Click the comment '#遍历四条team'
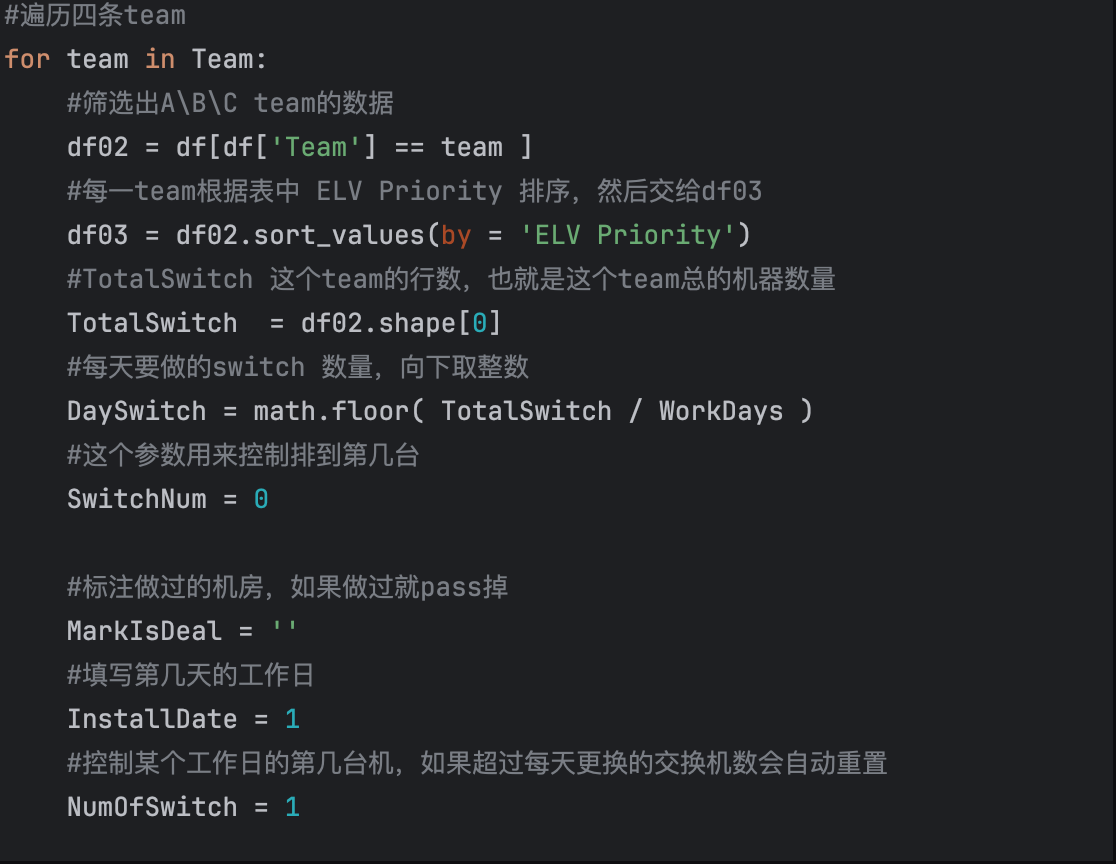The height and width of the screenshot is (864, 1116). 95,15
